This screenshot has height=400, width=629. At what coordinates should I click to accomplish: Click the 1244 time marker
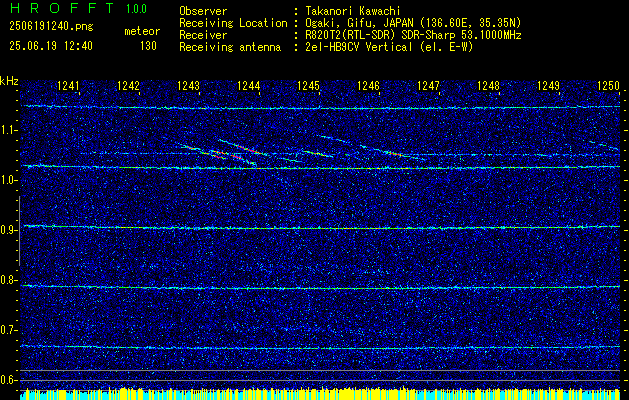click(248, 85)
